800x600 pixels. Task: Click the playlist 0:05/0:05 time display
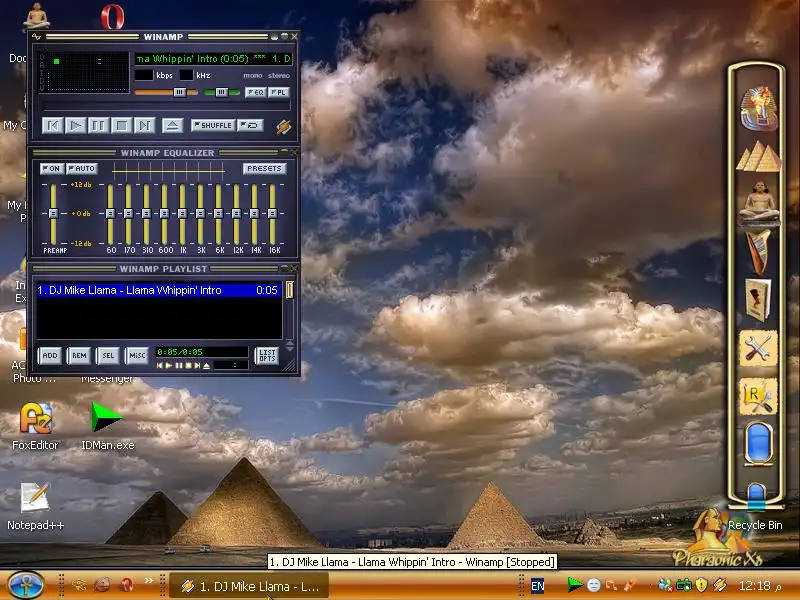201,352
